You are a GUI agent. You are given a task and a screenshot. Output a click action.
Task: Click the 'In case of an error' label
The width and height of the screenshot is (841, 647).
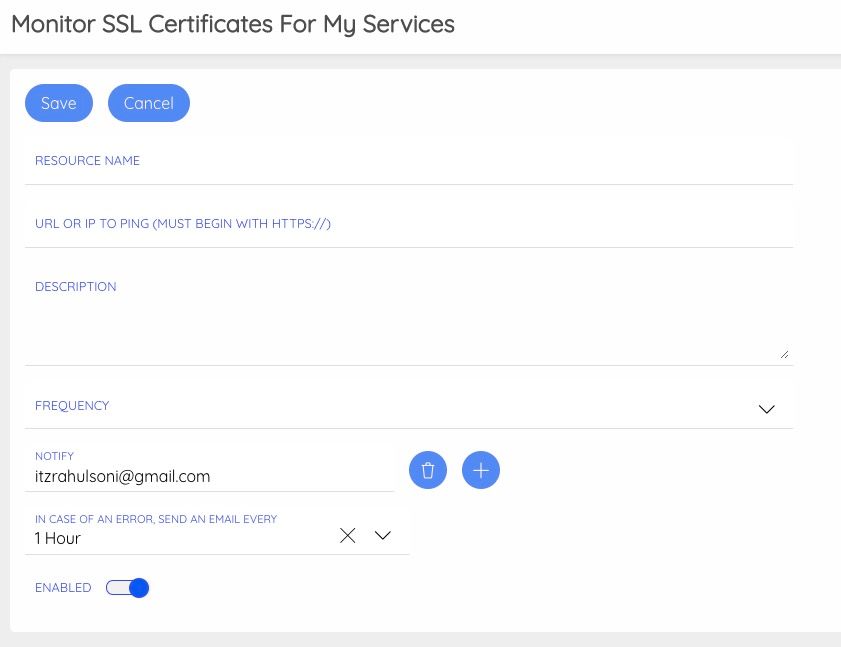[156, 519]
